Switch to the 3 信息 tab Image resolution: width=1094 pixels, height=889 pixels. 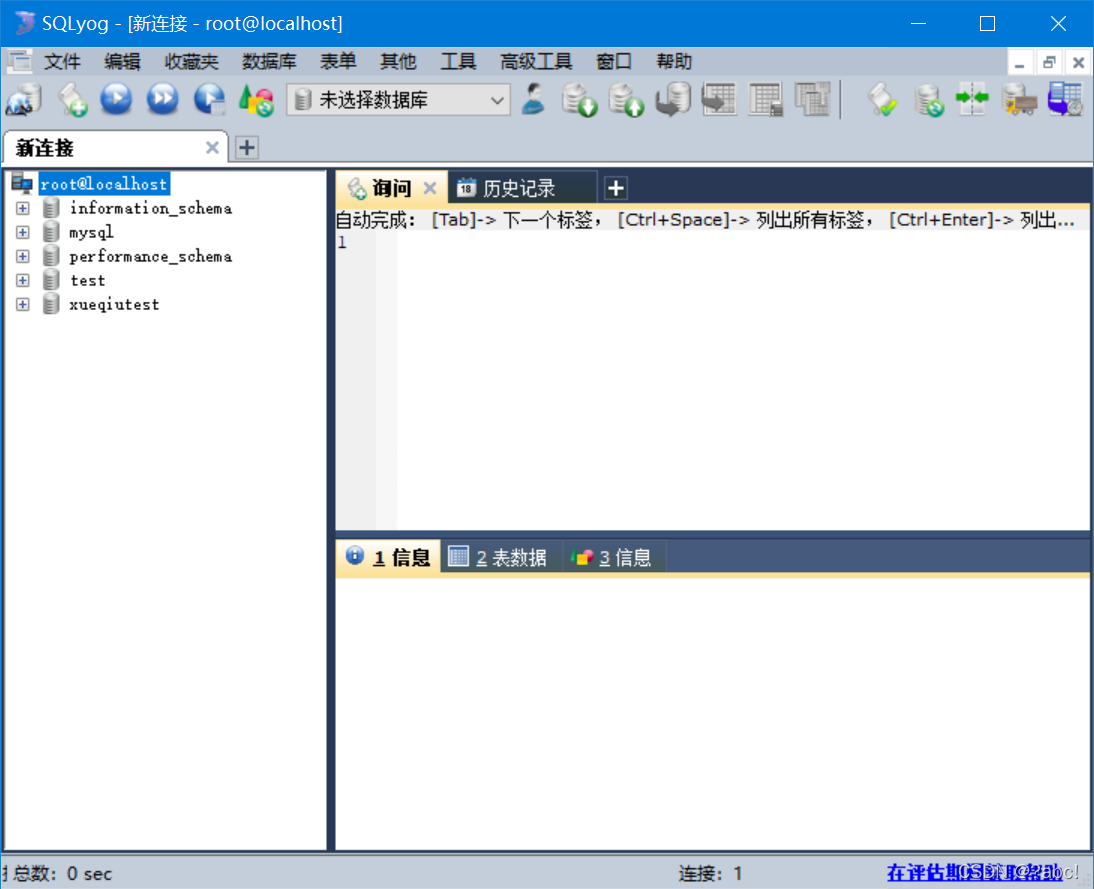point(614,557)
